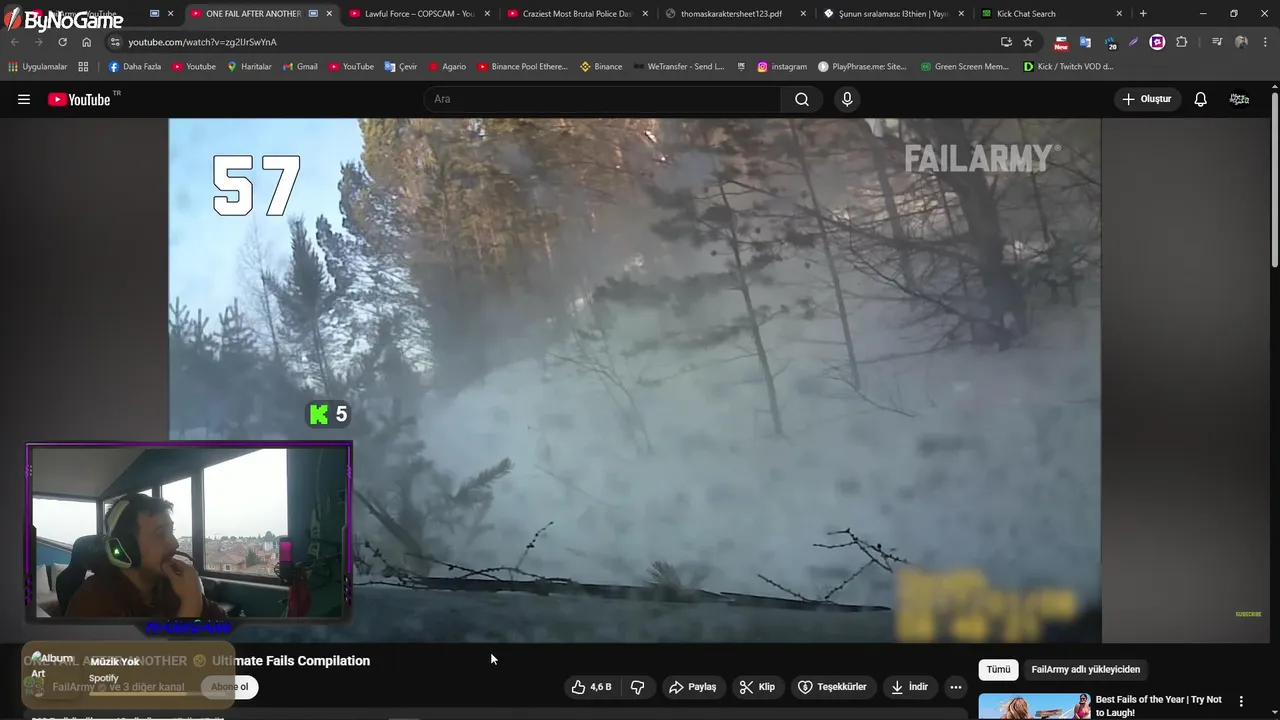Click the YouTube search input field
Viewport: 1280px width, 720px height.
point(603,99)
